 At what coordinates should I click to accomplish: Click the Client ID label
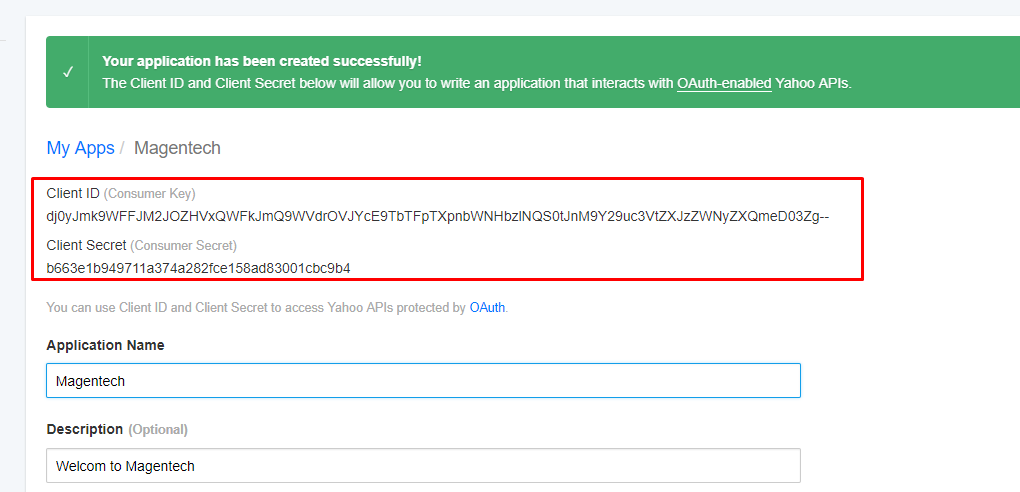(x=73, y=193)
